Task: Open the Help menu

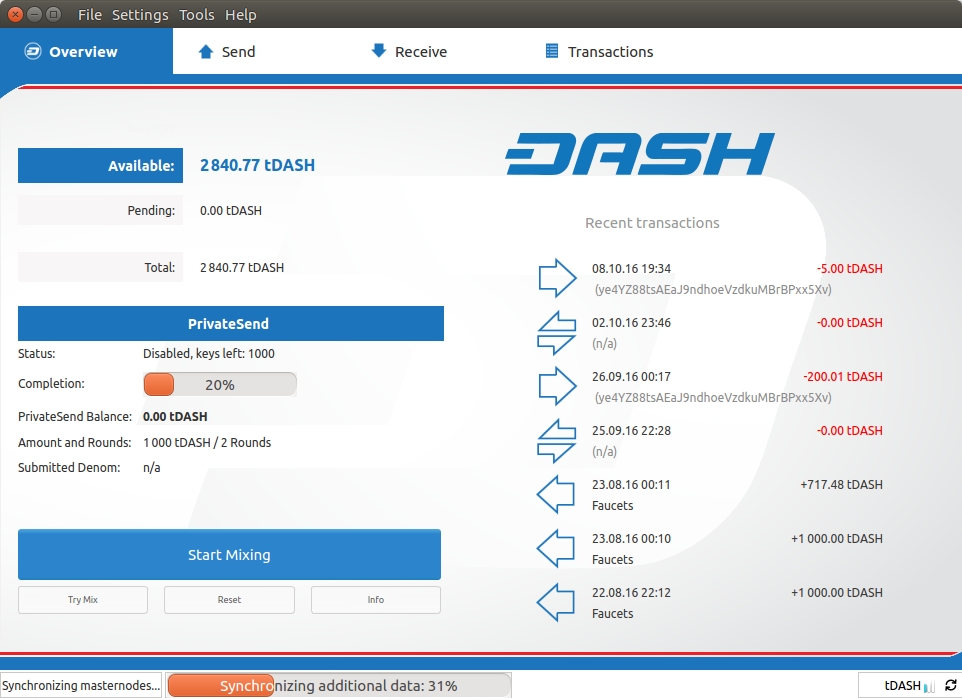Action: coord(240,15)
